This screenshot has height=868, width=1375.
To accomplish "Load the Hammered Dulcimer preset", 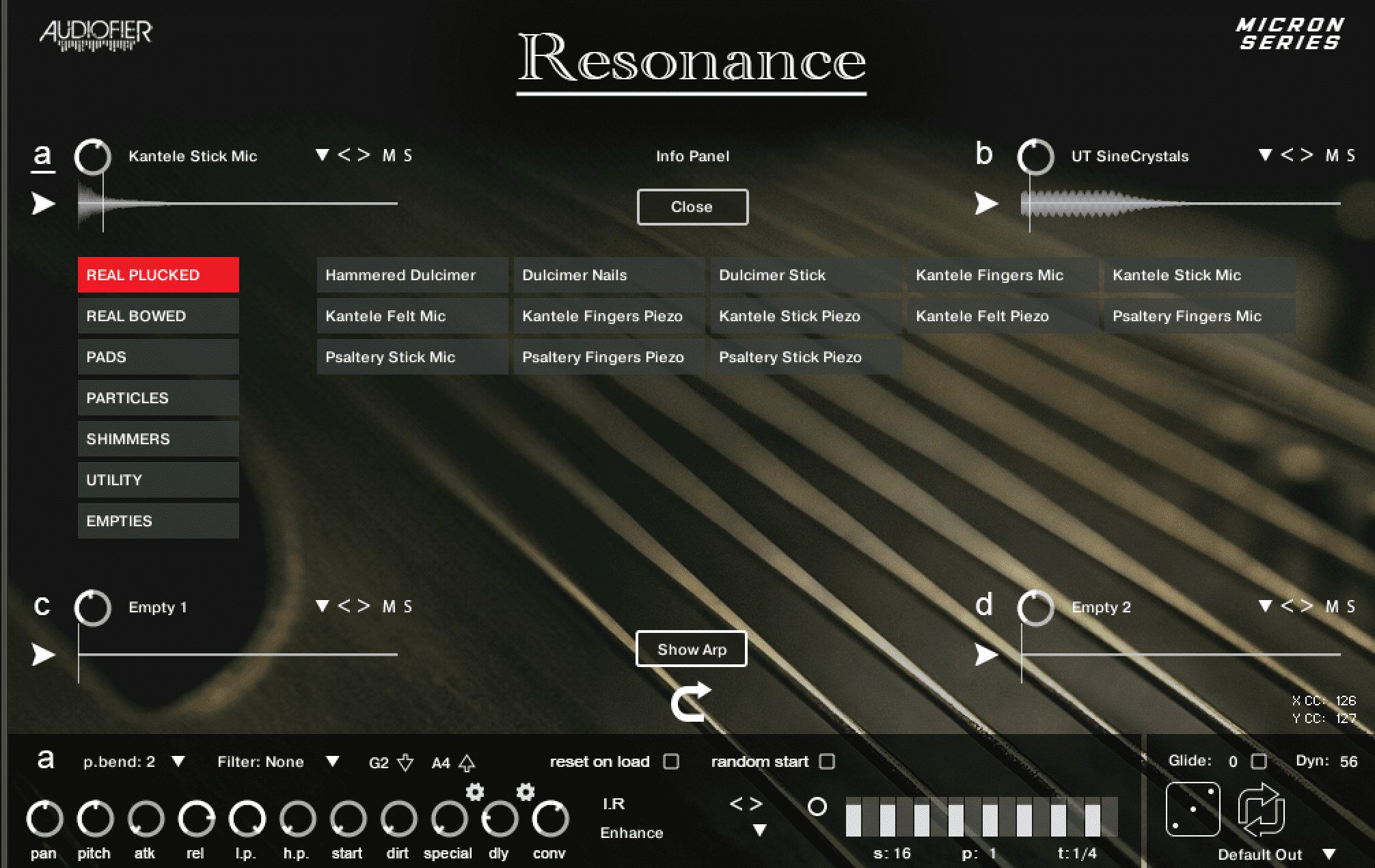I will tap(411, 275).
